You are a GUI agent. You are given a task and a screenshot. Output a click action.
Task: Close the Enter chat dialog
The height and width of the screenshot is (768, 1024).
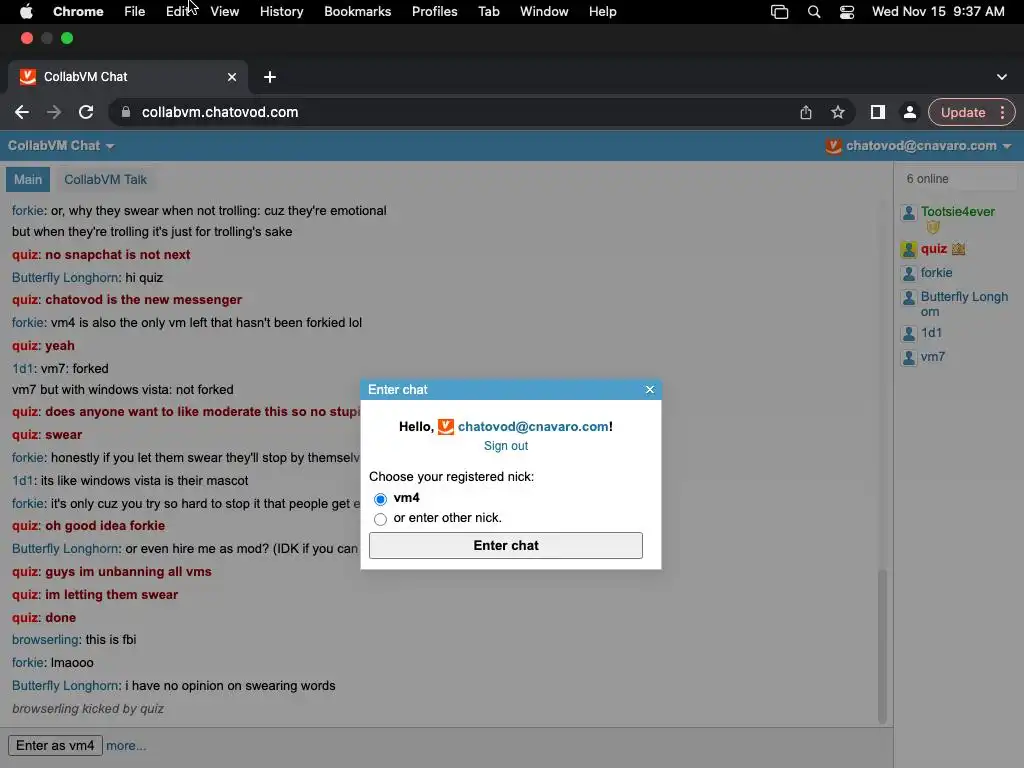(x=649, y=389)
